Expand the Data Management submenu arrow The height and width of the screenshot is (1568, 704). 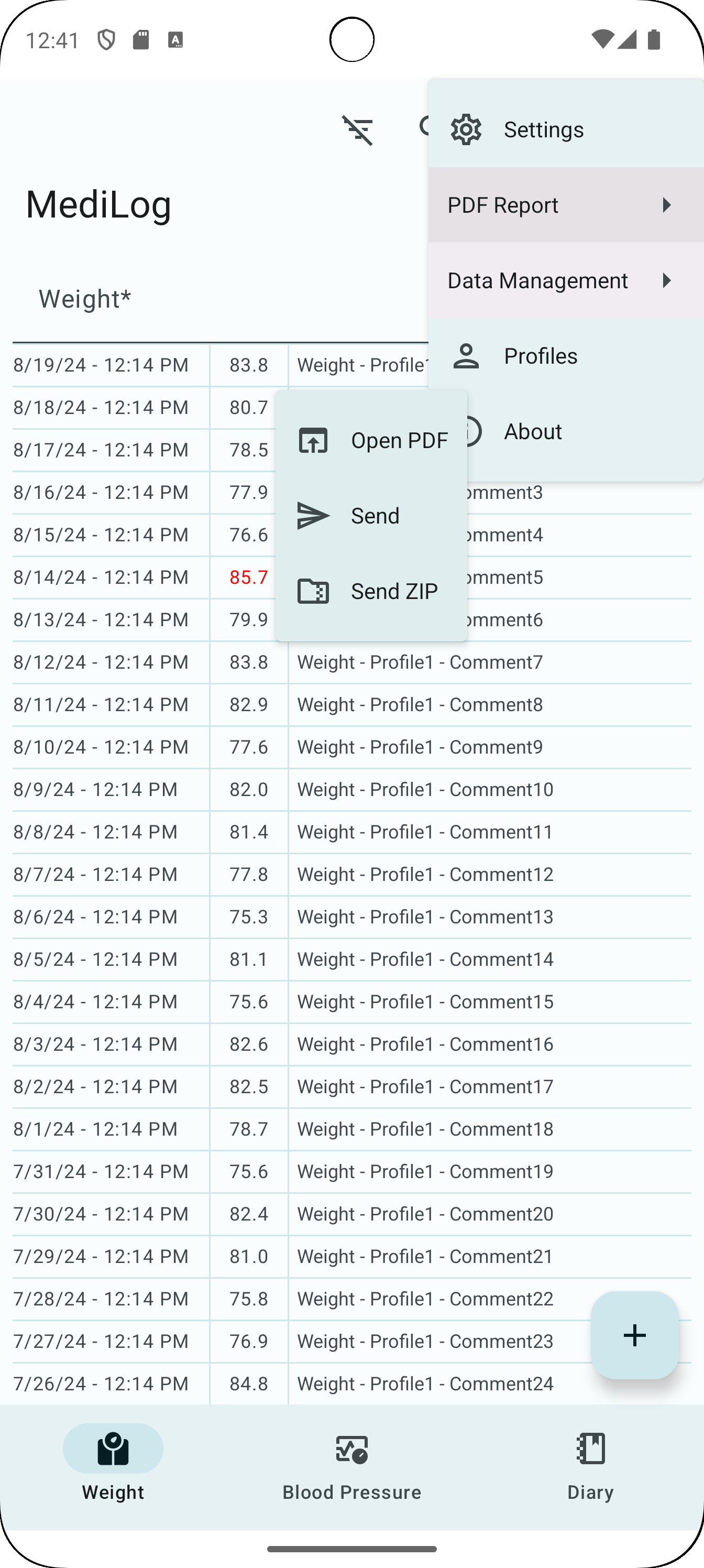667,280
